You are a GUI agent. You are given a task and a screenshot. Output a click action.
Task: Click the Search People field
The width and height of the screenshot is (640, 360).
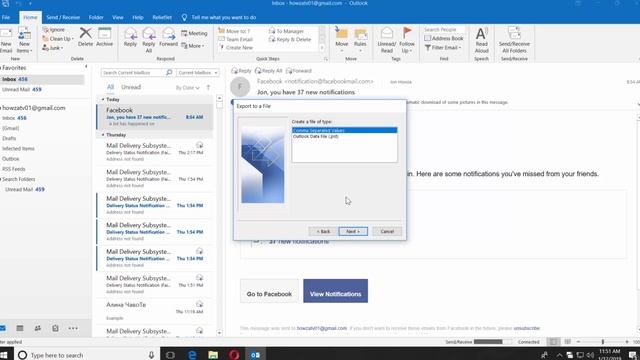pyautogui.click(x=443, y=30)
